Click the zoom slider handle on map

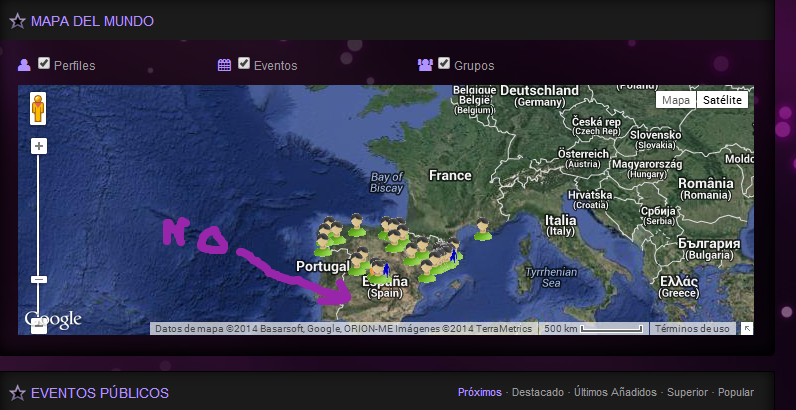click(38, 279)
